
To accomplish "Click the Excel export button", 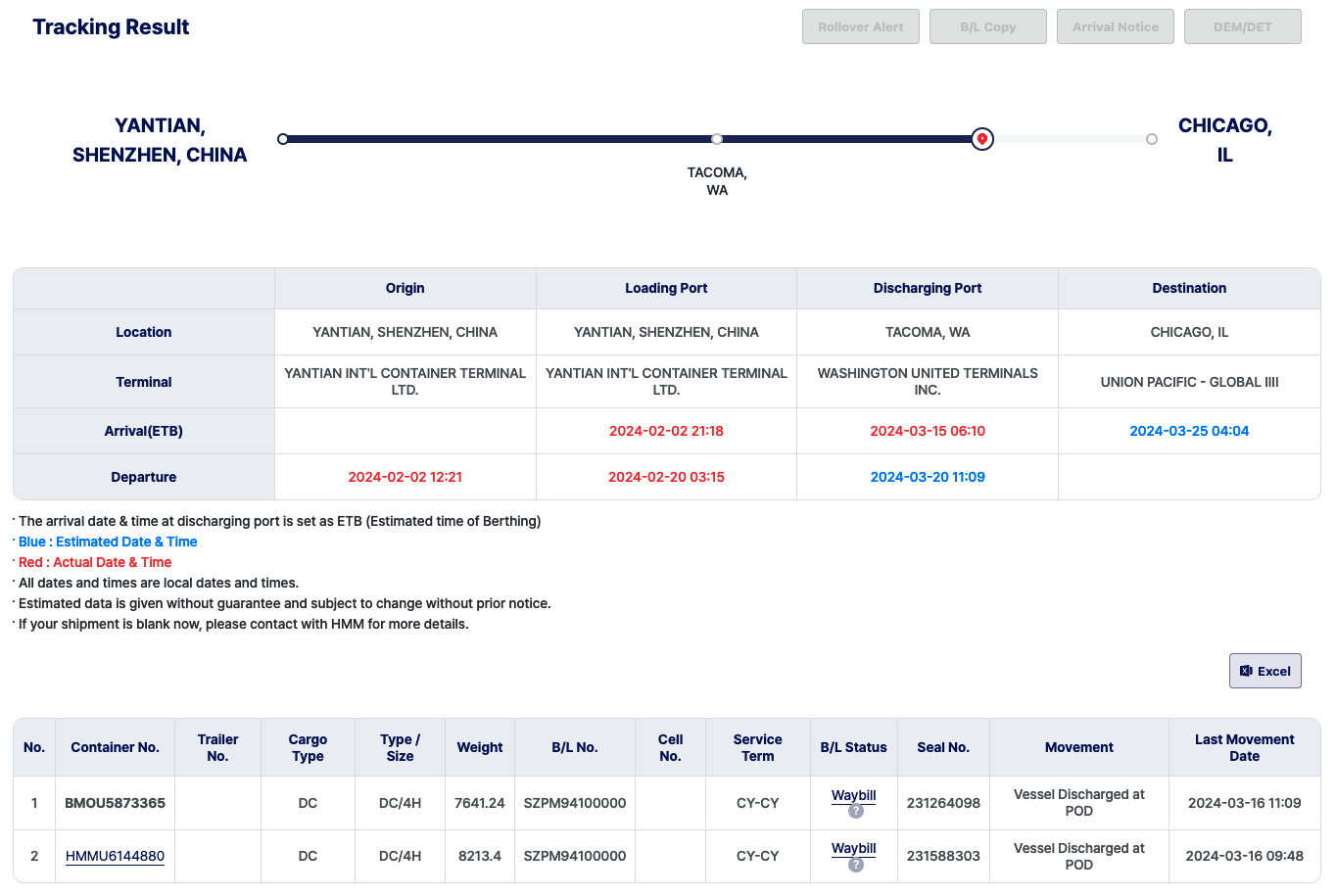I will (1264, 671).
